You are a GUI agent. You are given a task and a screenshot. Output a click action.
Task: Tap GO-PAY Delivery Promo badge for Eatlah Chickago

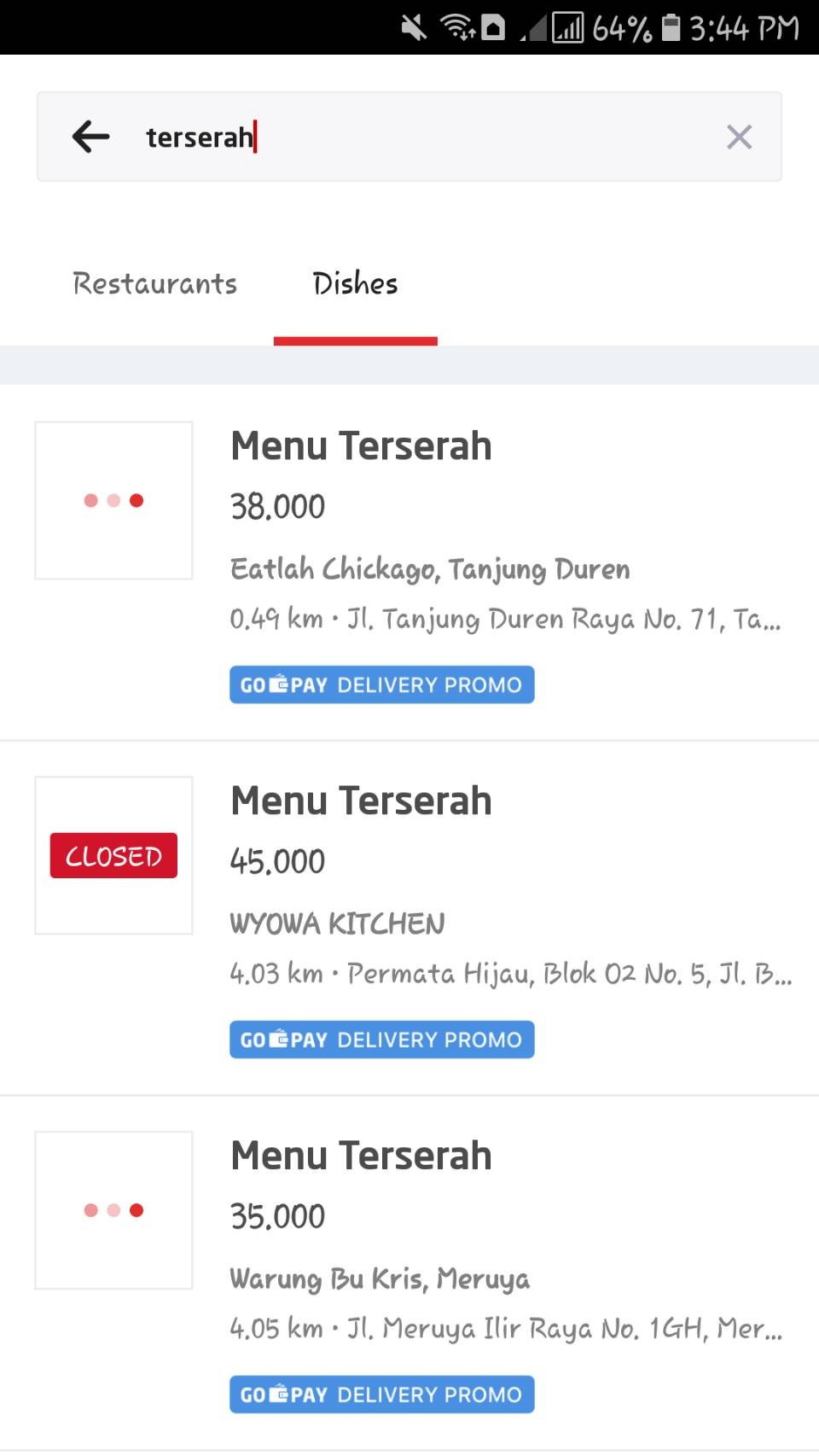tap(381, 684)
